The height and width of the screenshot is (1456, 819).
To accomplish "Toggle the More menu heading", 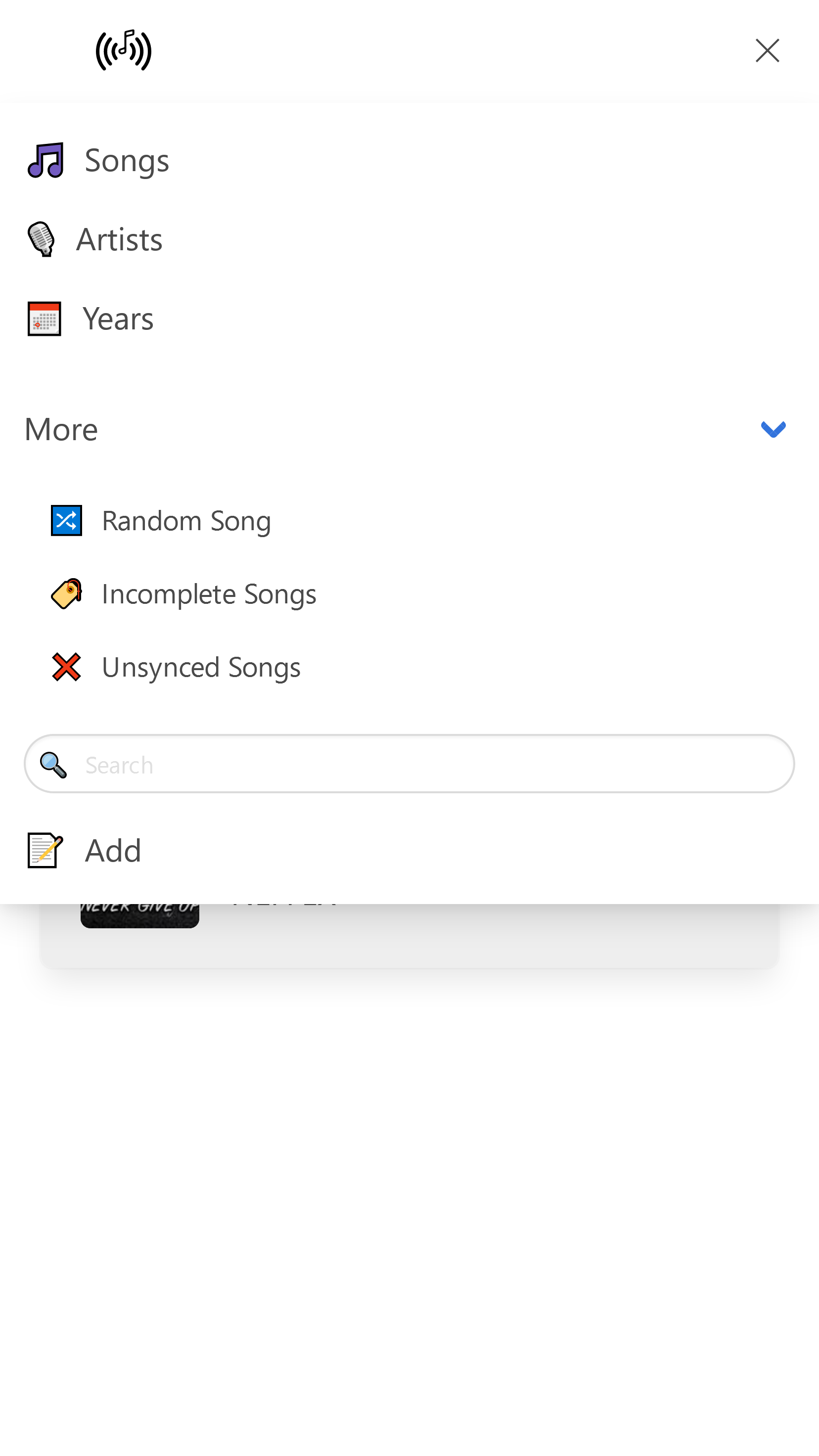I will [62, 430].
